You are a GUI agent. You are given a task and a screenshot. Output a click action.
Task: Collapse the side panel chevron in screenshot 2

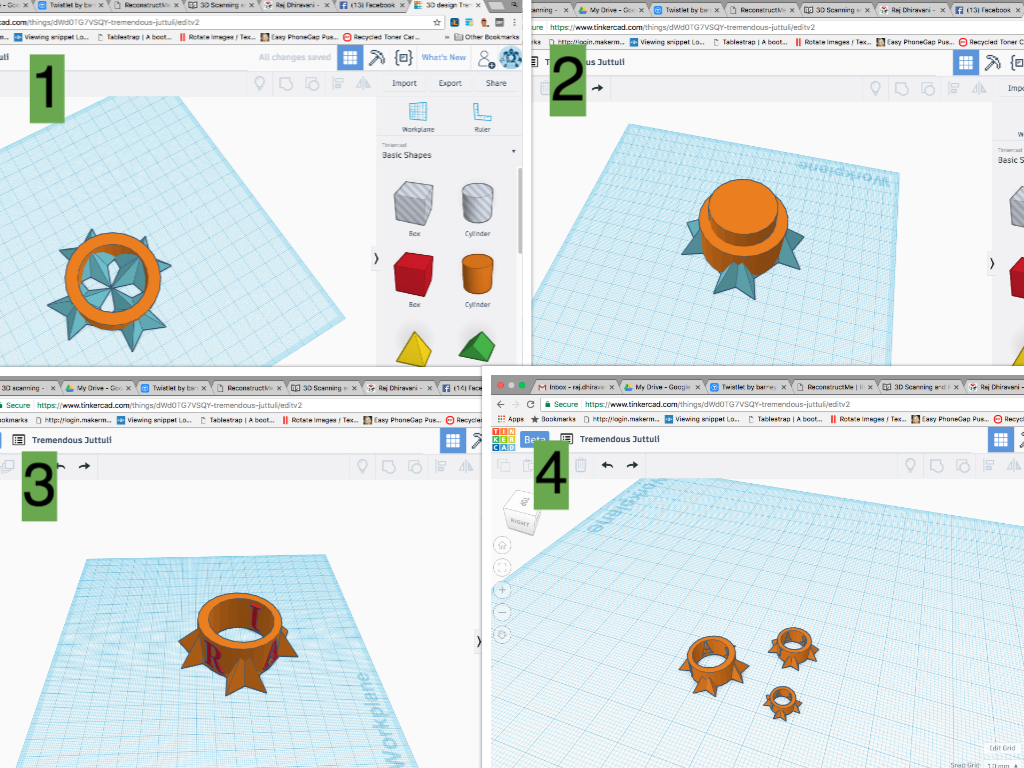coord(991,264)
